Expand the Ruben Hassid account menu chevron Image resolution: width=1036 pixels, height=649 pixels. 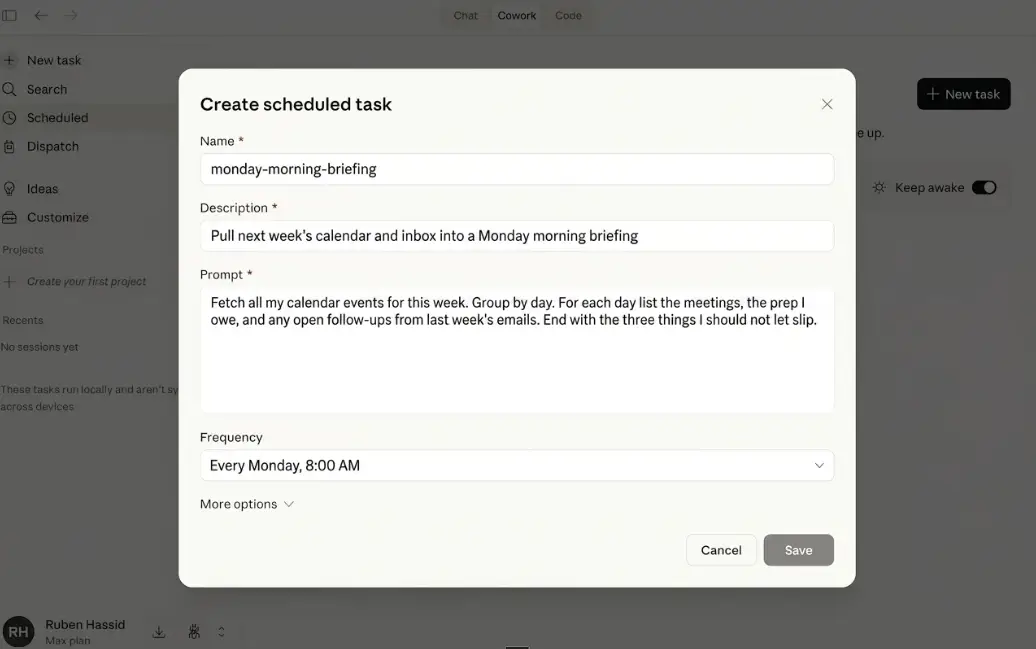[221, 632]
